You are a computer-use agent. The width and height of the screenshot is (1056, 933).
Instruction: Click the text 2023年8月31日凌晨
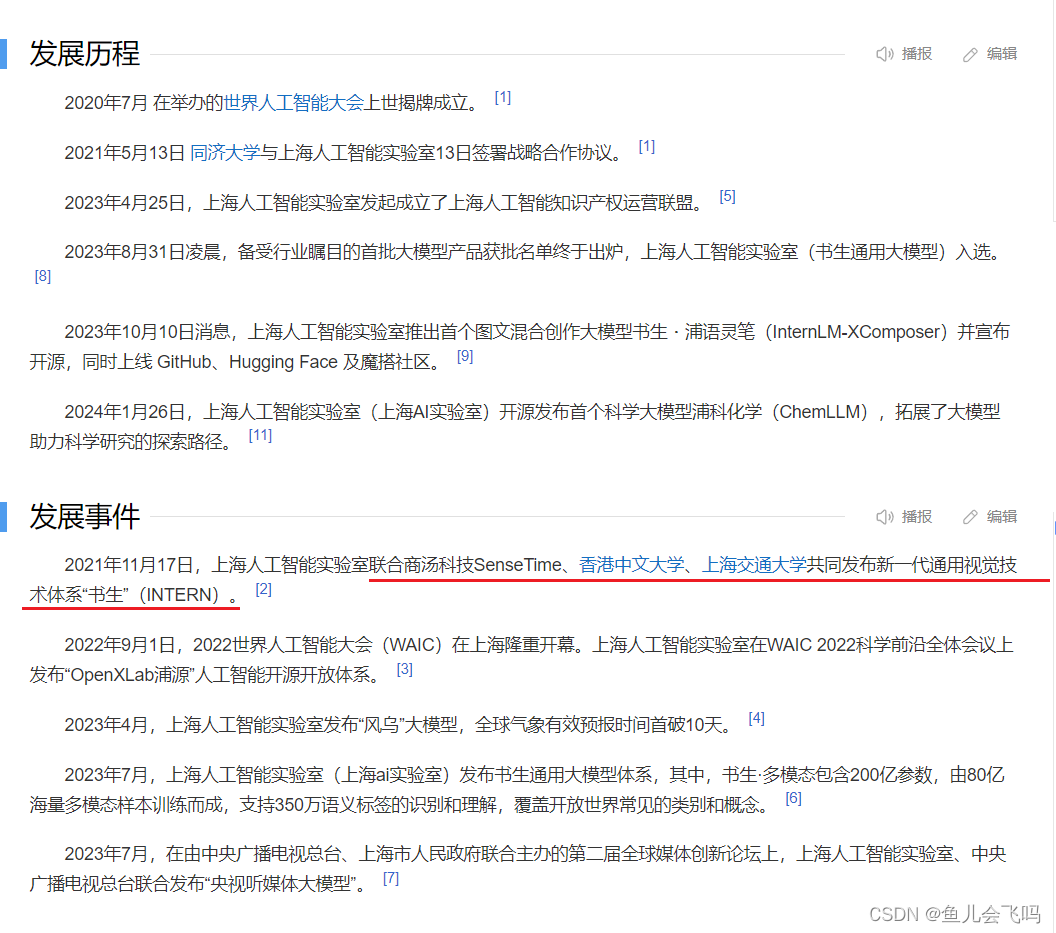coord(142,253)
